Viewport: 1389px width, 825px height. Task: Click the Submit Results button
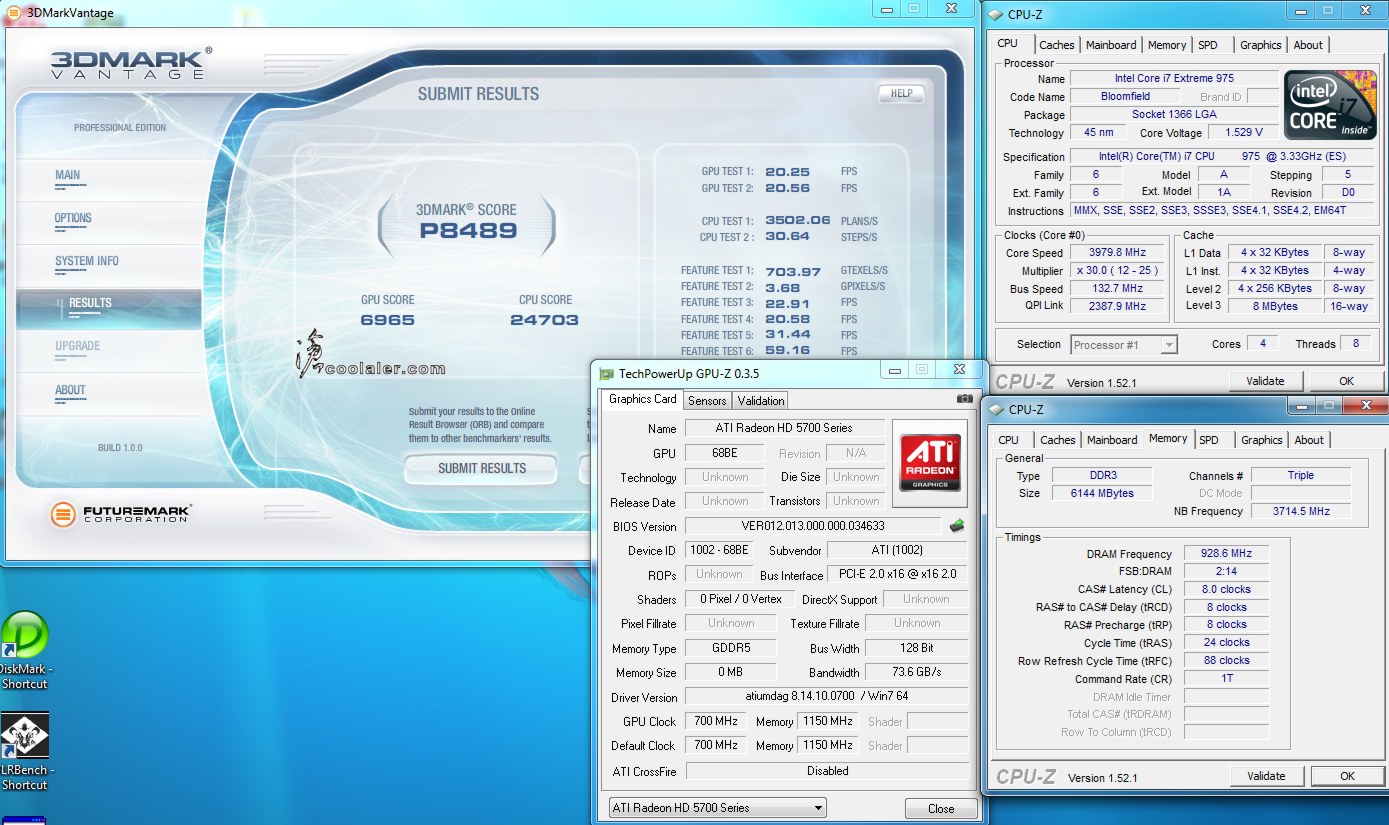[481, 468]
